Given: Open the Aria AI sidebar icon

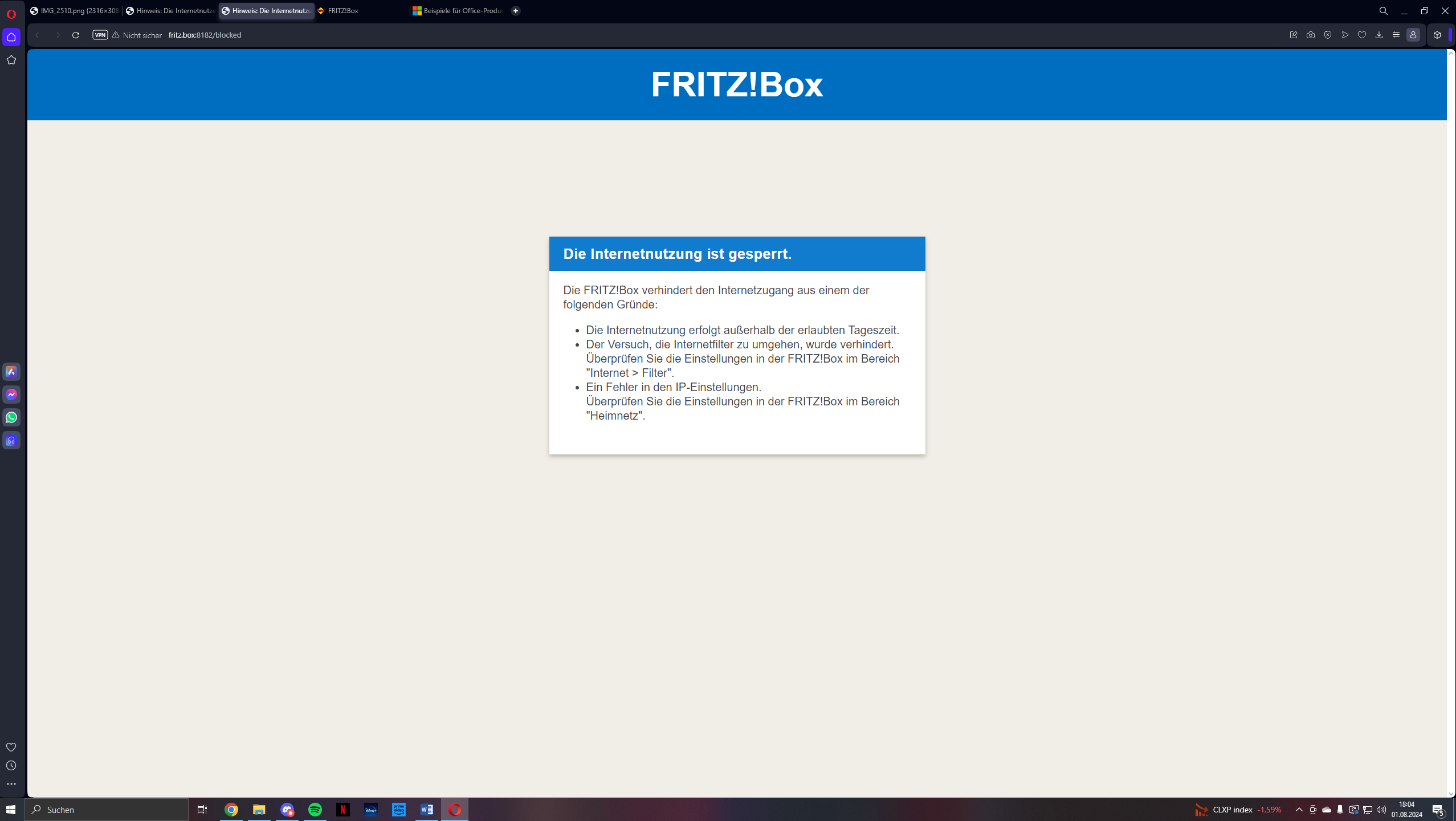Looking at the screenshot, I should coord(11,372).
